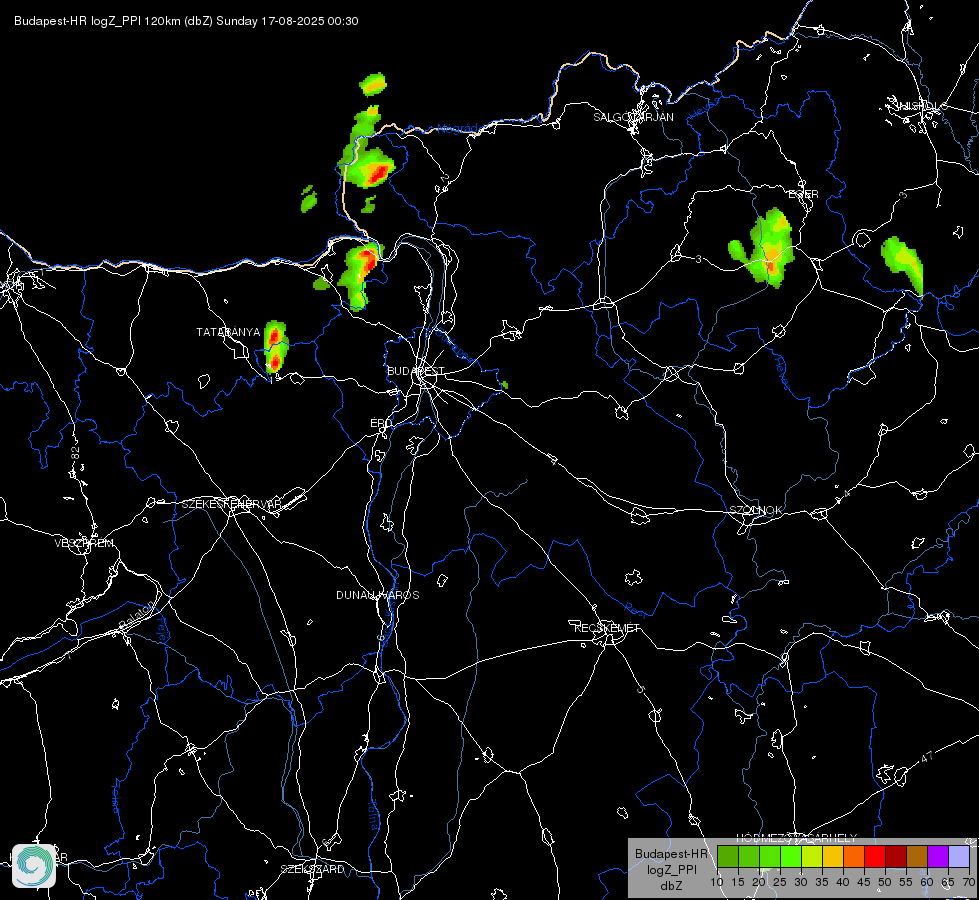The height and width of the screenshot is (900, 979).
Task: Select the VESZPRÉM city label
Action: pyautogui.click(x=84, y=543)
